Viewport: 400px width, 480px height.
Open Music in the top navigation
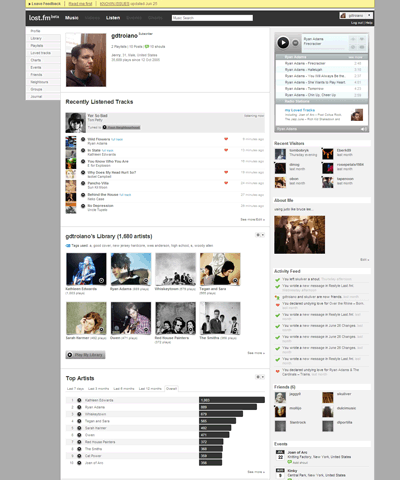pos(72,18)
